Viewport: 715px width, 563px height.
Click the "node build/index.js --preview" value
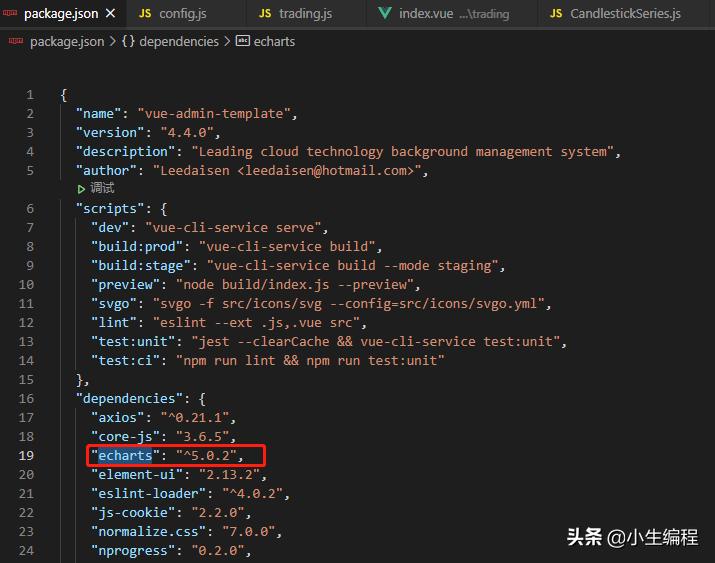(295, 284)
